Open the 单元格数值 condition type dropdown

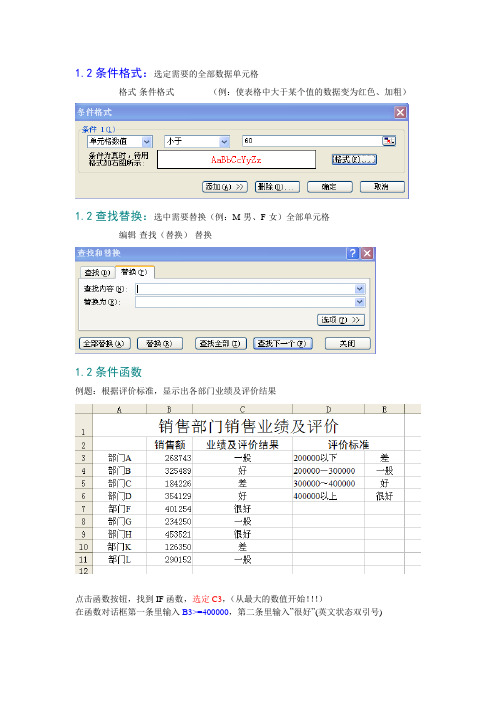[x=147, y=141]
